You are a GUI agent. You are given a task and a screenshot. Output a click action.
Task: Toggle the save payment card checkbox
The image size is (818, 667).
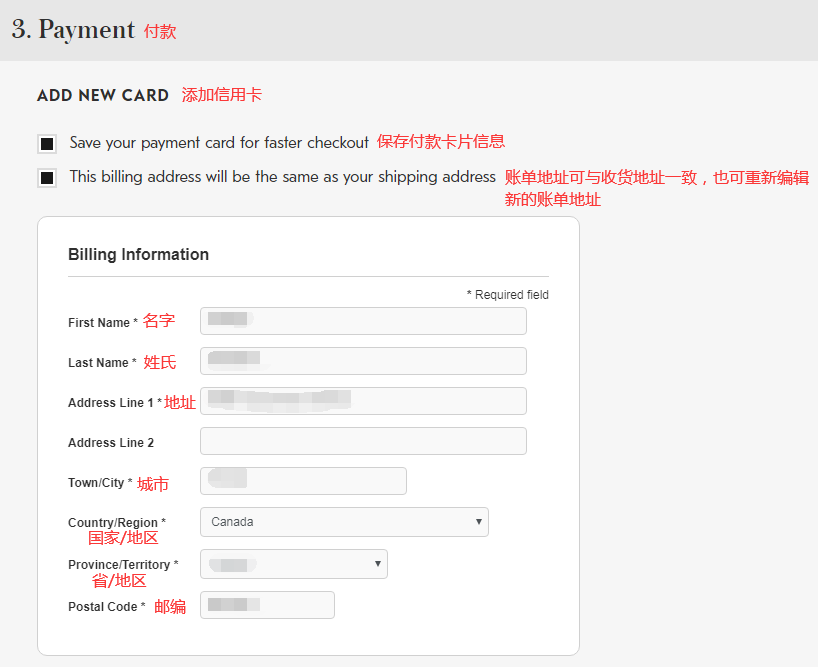click(47, 144)
